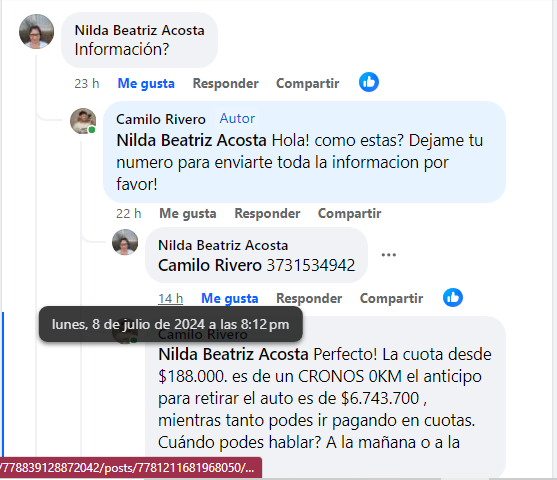Click Nilda Beatriz Acosta mention in the Perfecto reply

click(x=233, y=354)
